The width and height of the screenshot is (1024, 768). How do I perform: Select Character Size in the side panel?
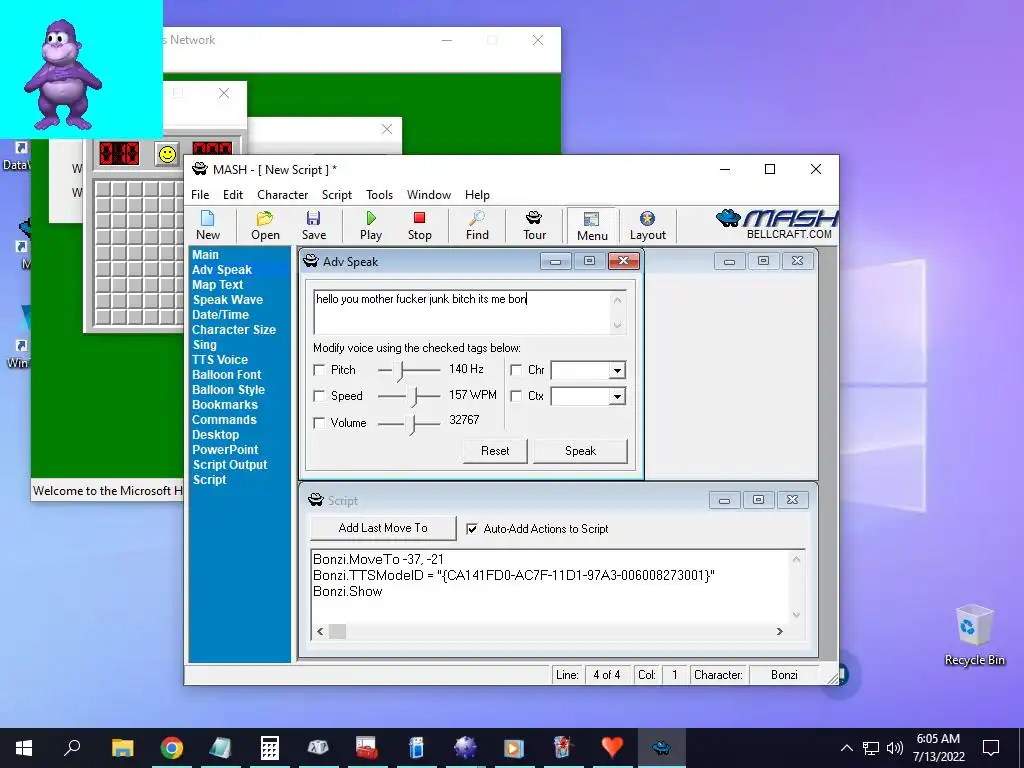pyautogui.click(x=234, y=330)
